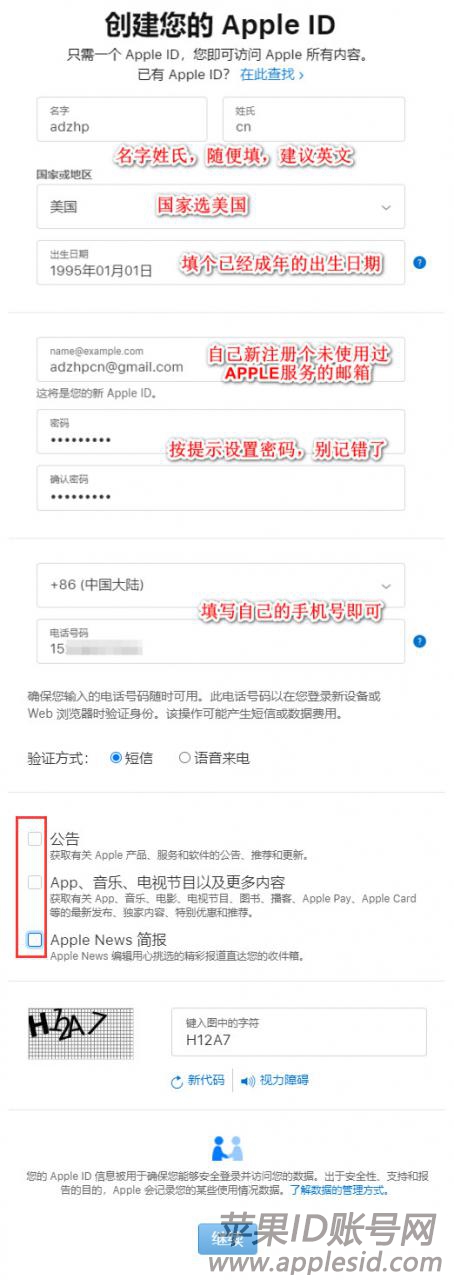This screenshot has height=1280, width=454.
Task: Click the help icon beside birth date
Action: (x=419, y=262)
